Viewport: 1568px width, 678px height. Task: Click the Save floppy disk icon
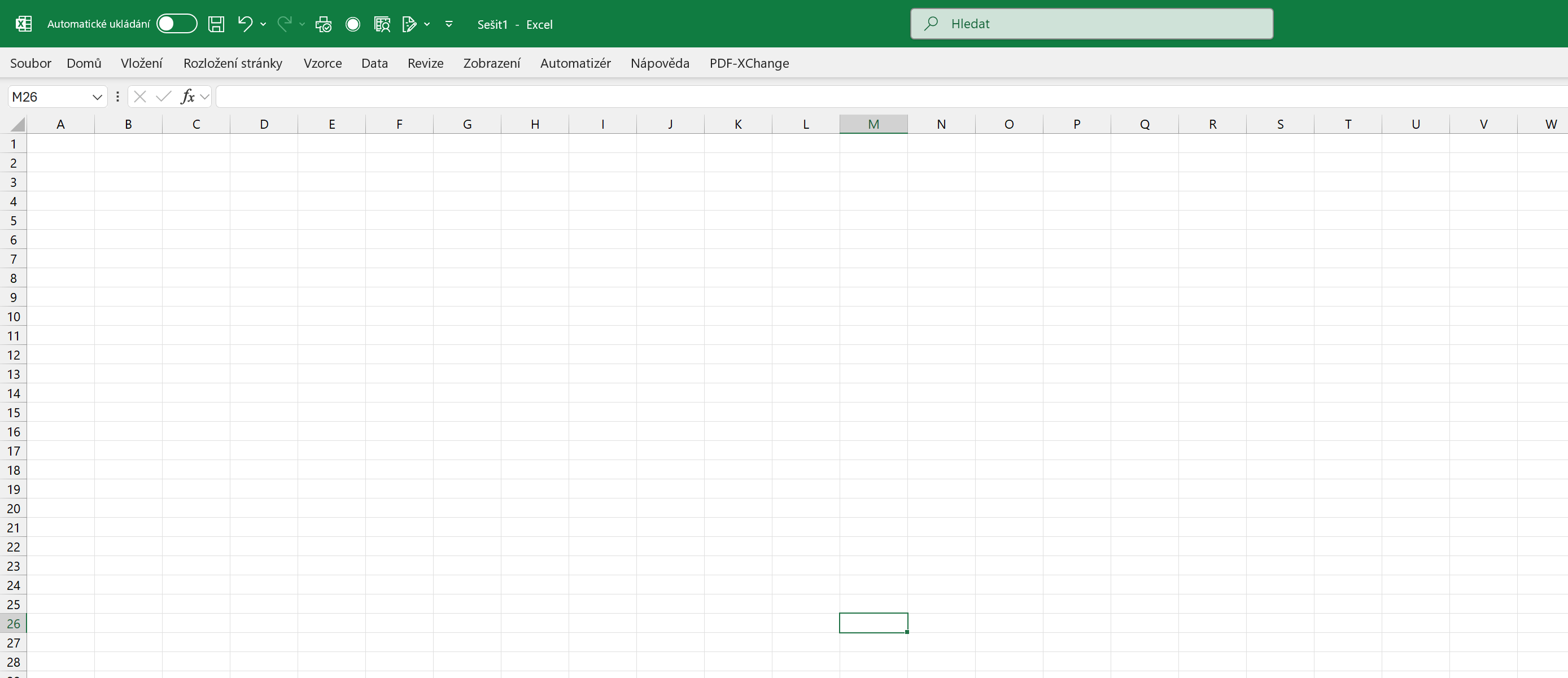(x=216, y=24)
